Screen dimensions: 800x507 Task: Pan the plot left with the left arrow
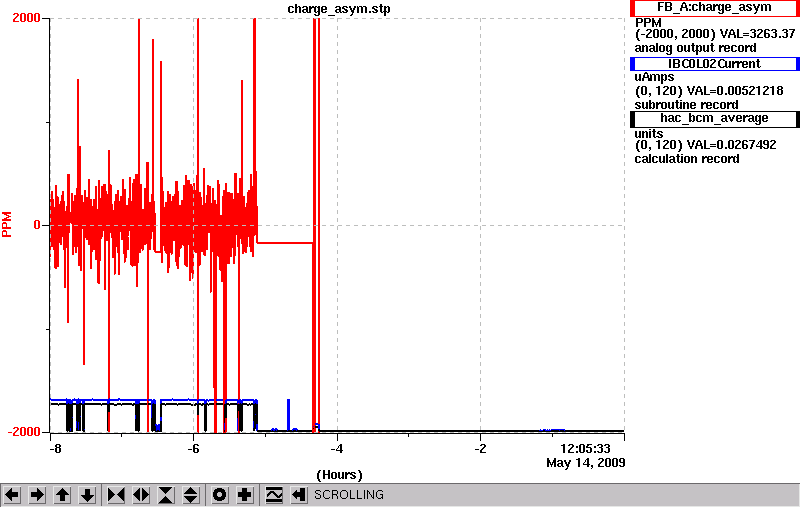click(12, 495)
